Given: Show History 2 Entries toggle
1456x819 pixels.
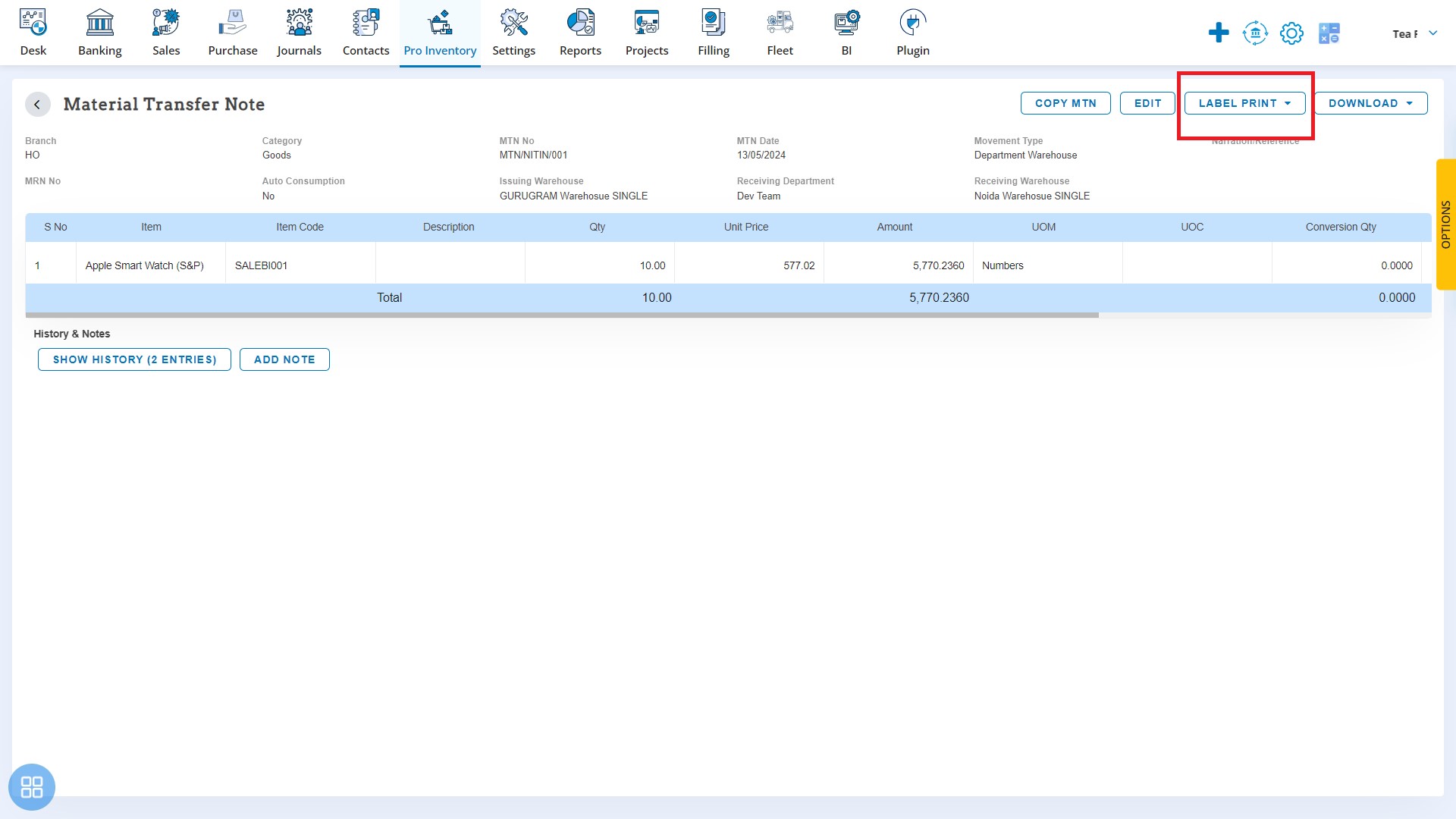Looking at the screenshot, I should coord(134,359).
